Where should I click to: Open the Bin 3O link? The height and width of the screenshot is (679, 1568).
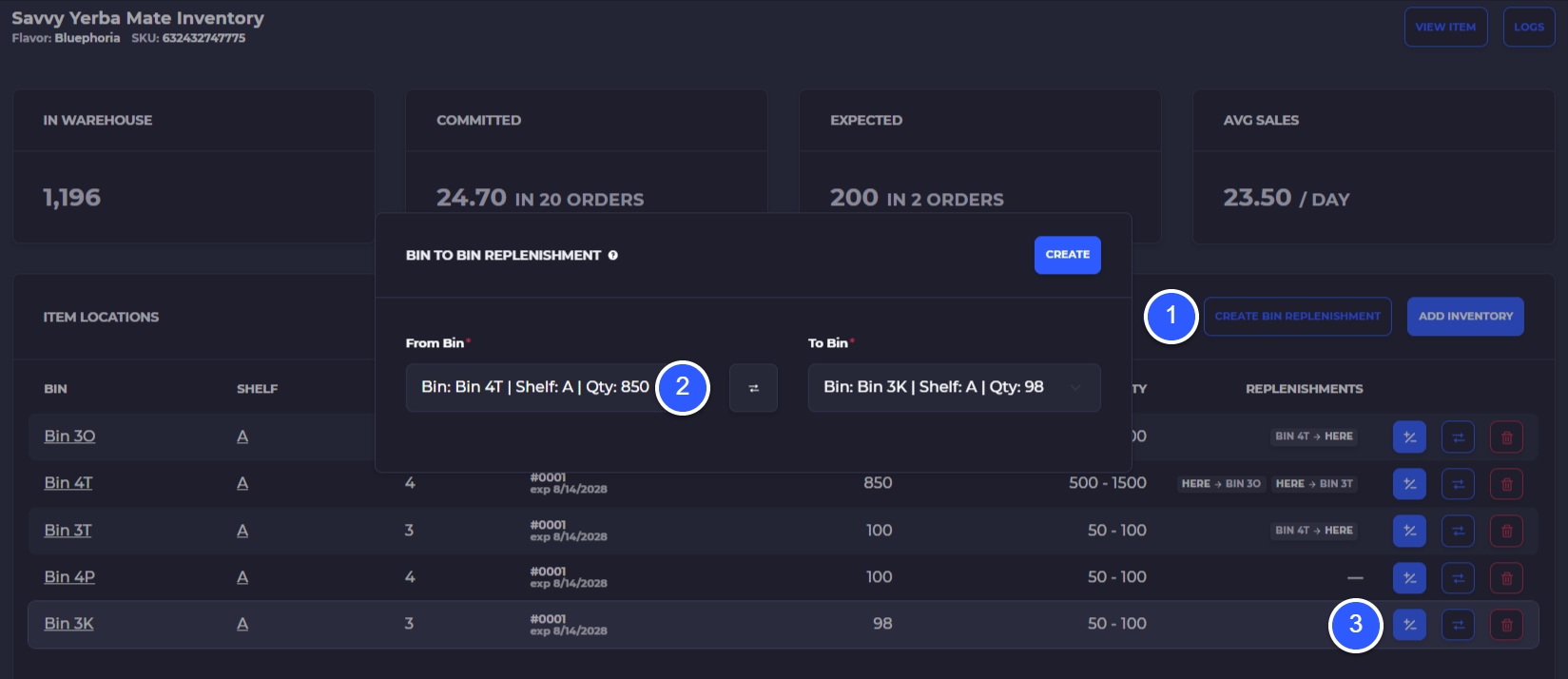point(69,436)
